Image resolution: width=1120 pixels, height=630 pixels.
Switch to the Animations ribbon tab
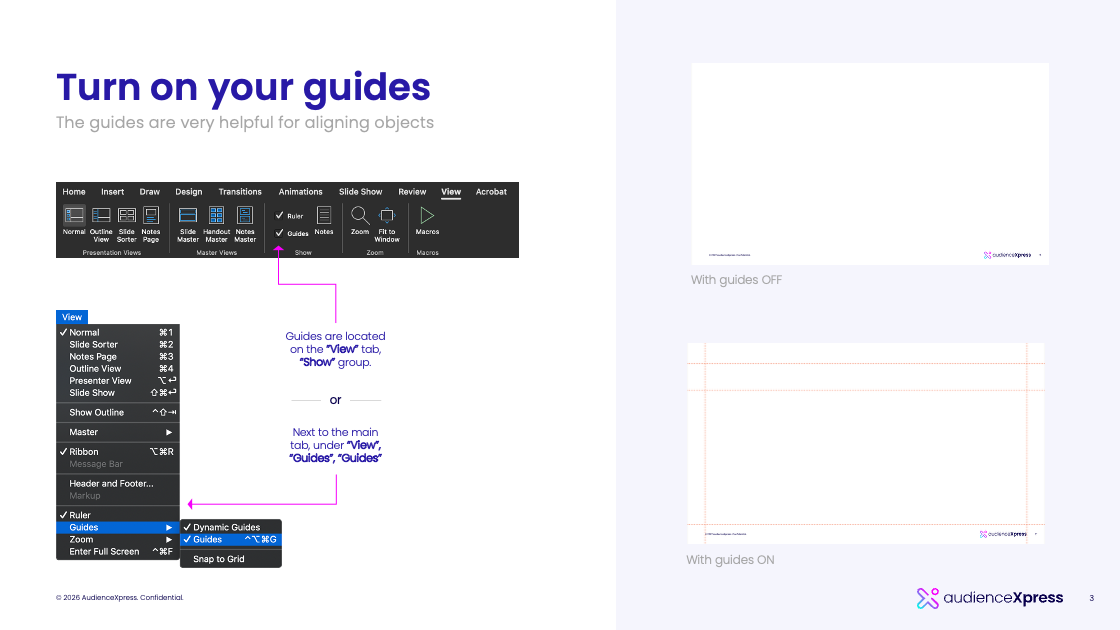(x=300, y=192)
